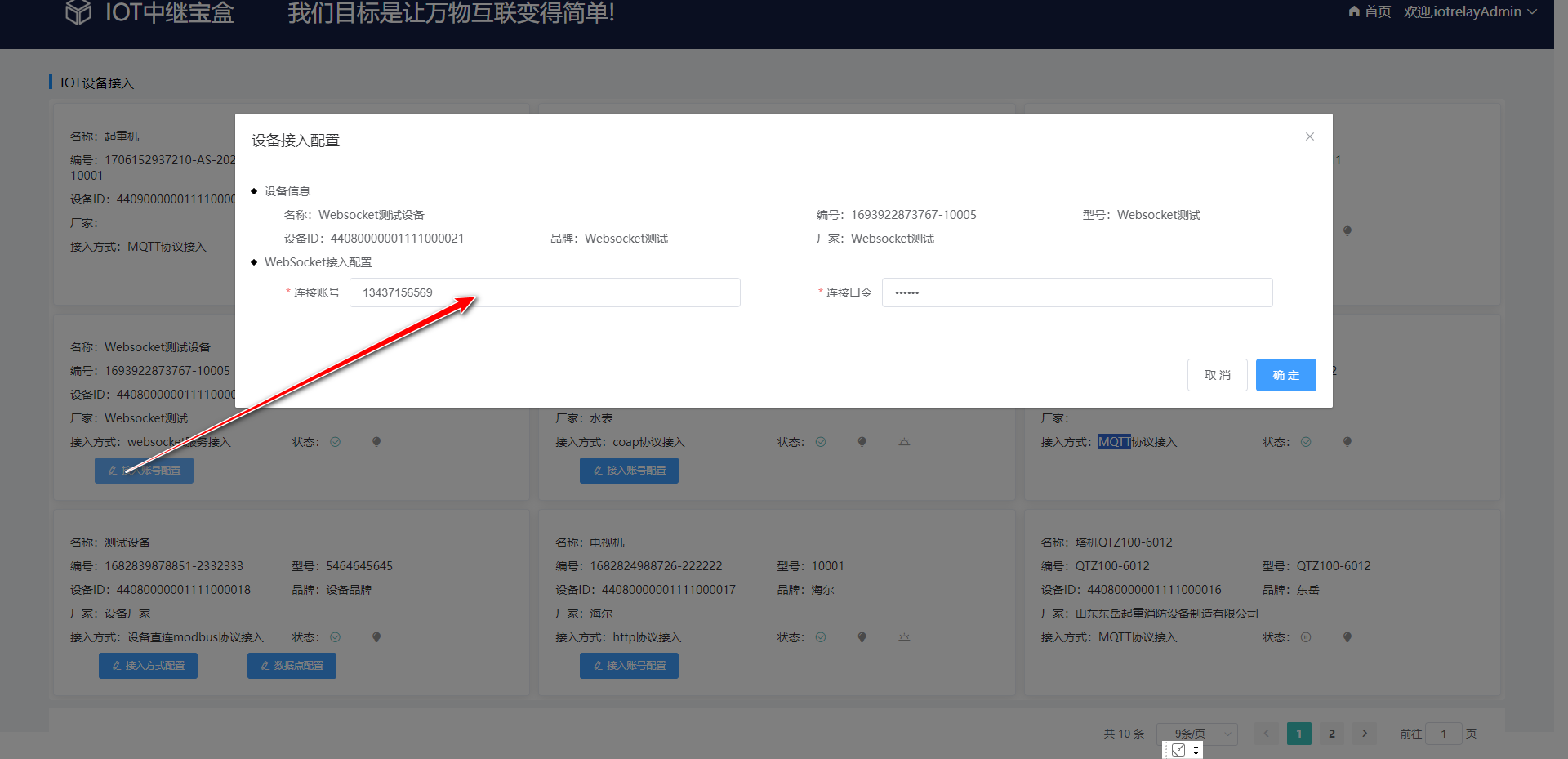Click the next page arrow in pagination
This screenshot has height=759, width=1568.
point(1364,734)
